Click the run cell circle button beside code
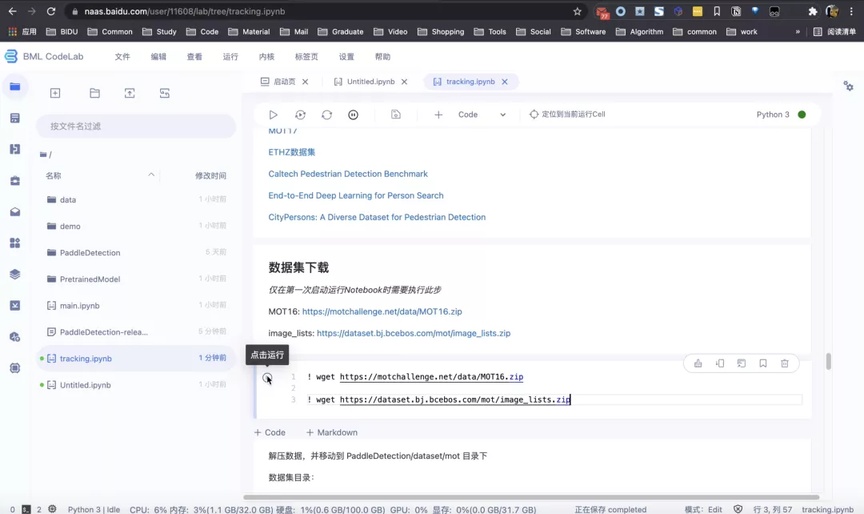Viewport: 864px width, 514px height. pos(267,377)
